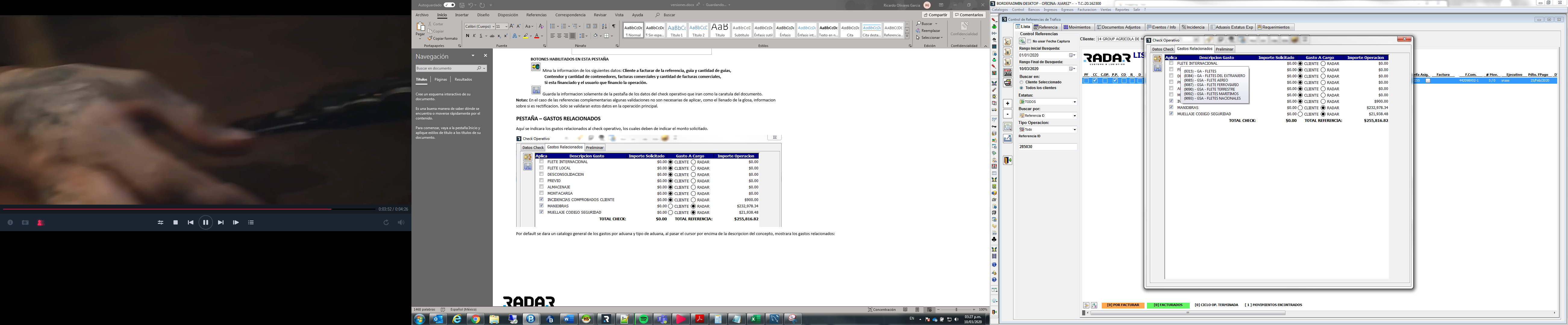1568x325 pixels.
Task: Click the bullets list icon in Word
Action: (553, 27)
